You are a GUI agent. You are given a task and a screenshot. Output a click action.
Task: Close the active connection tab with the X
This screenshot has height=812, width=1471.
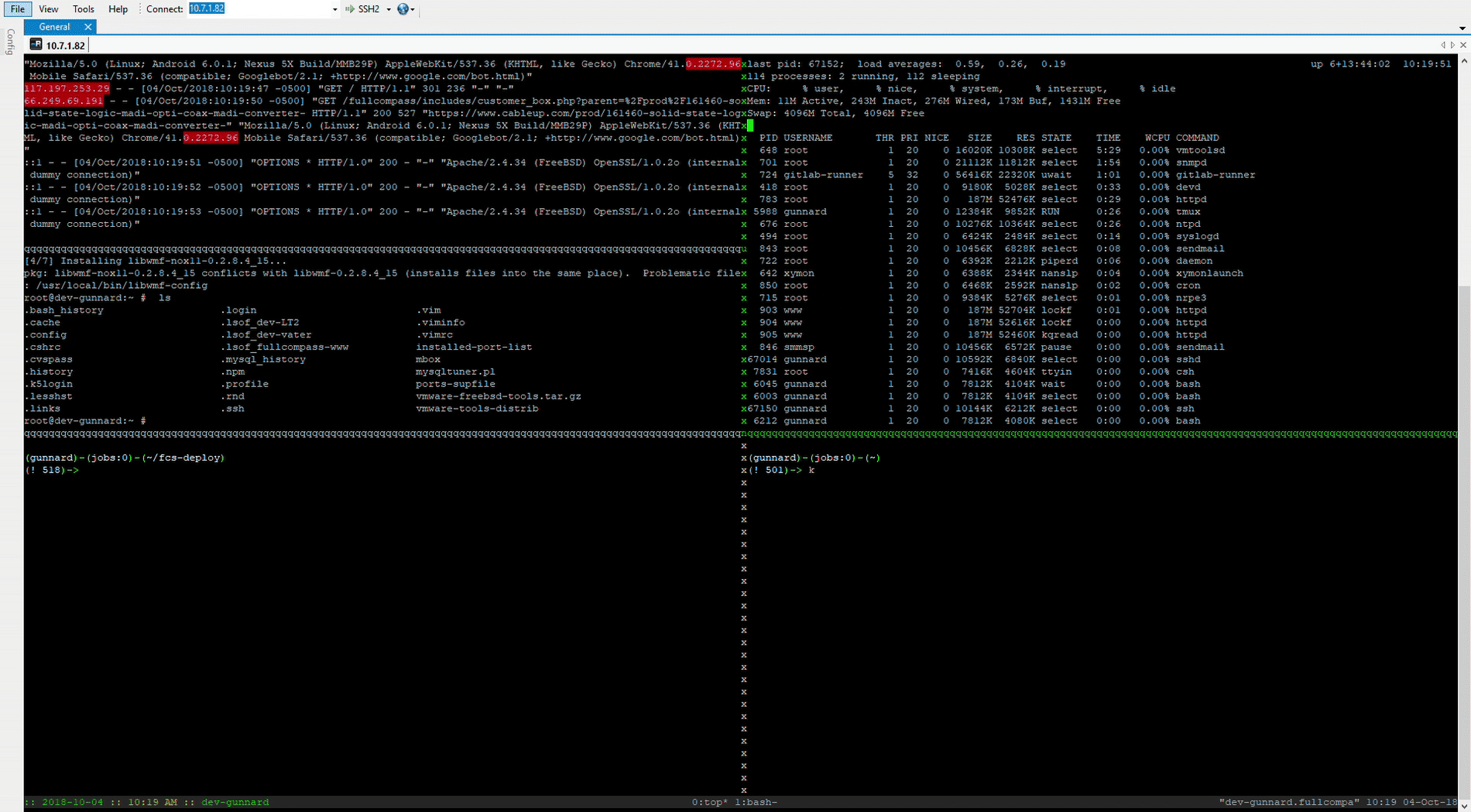coord(1462,45)
